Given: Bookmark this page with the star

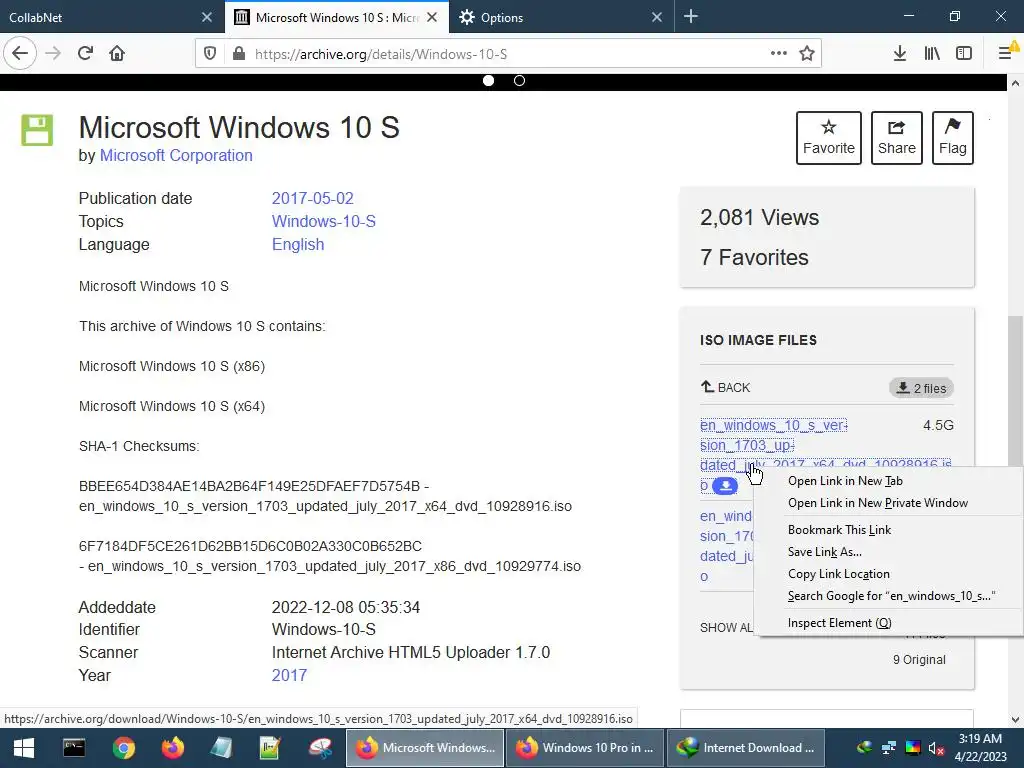Looking at the screenshot, I should (x=807, y=54).
